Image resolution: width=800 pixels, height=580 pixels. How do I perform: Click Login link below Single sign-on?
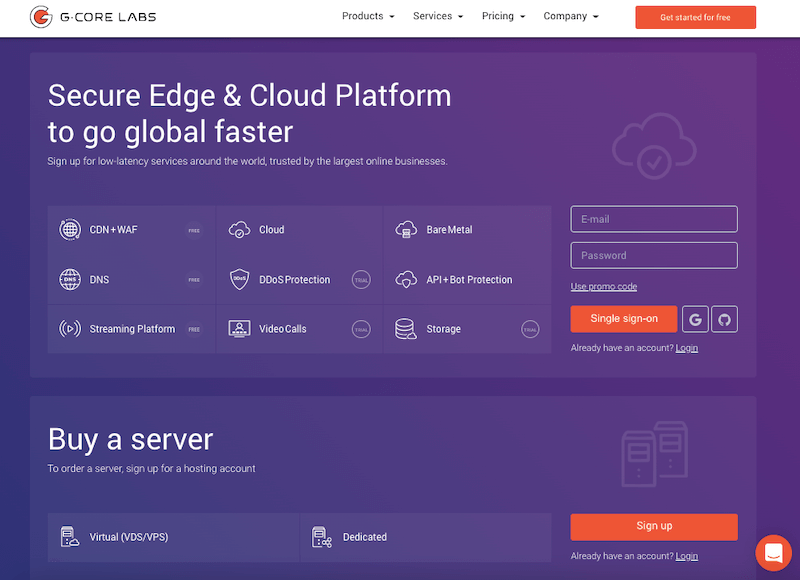click(x=687, y=348)
